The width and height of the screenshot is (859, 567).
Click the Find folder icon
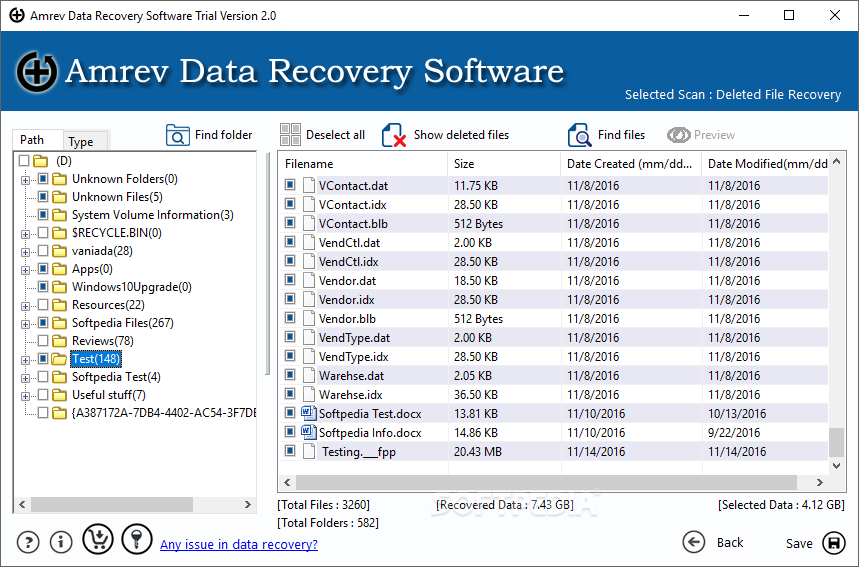point(177,135)
